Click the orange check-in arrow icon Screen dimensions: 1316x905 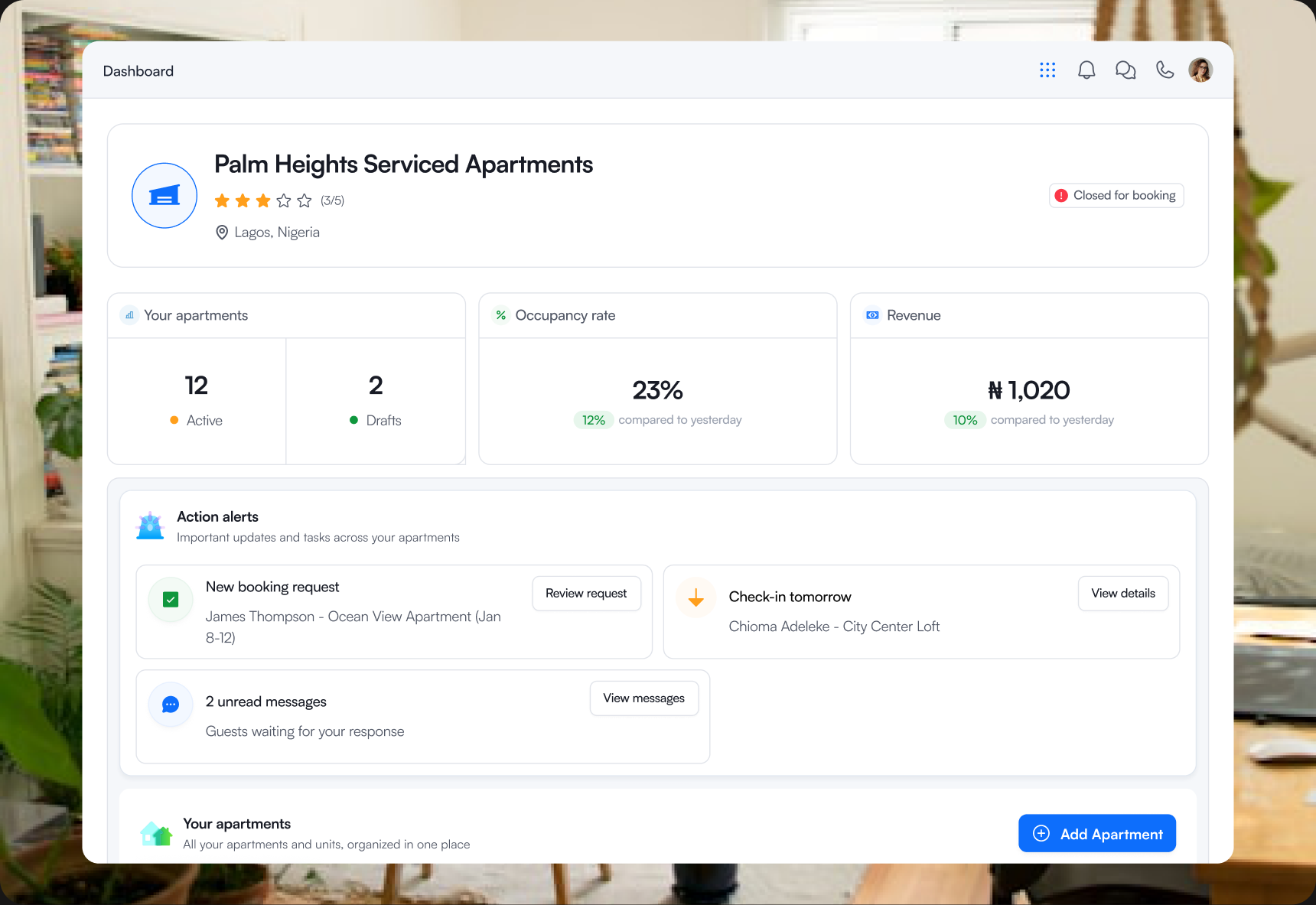coord(696,598)
